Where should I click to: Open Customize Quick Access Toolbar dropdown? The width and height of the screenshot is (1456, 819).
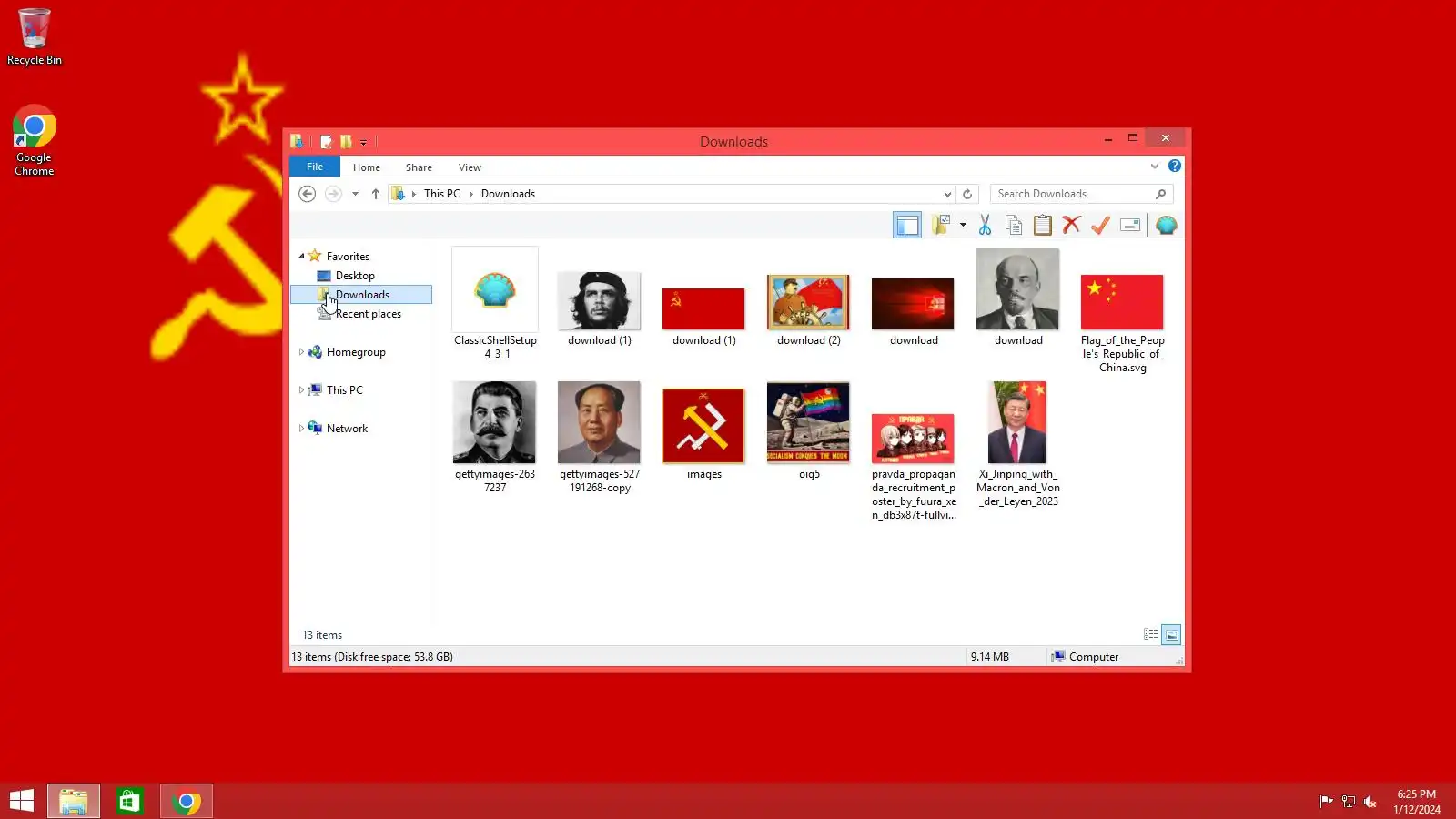point(363,142)
